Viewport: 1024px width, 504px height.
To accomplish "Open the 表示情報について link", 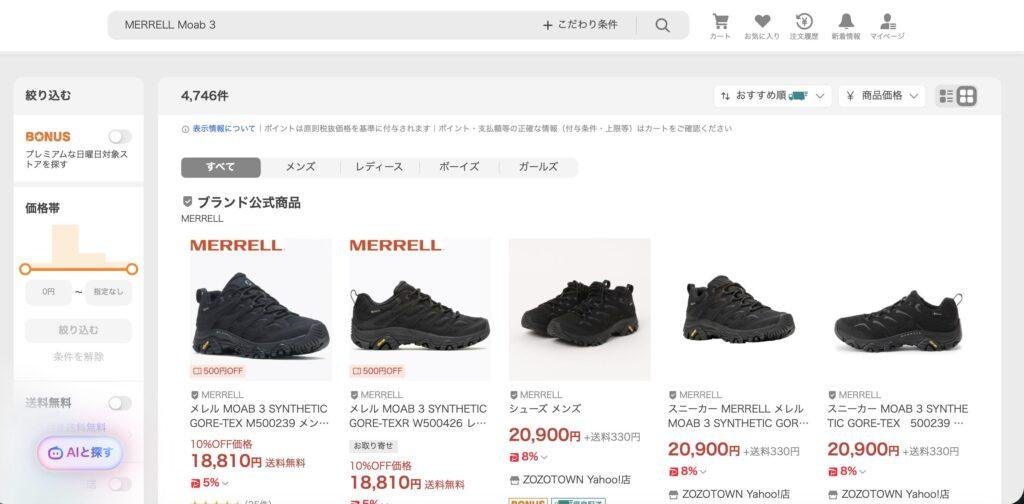I will click(224, 129).
